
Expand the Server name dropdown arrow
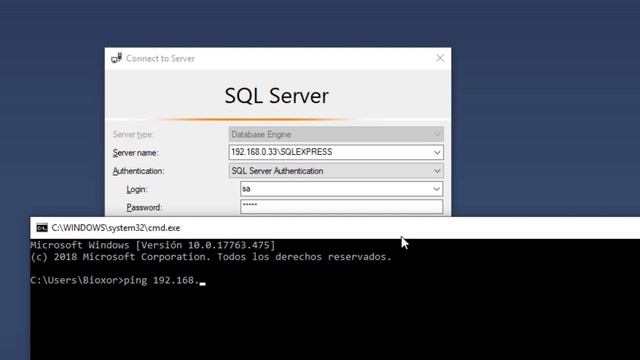point(437,153)
